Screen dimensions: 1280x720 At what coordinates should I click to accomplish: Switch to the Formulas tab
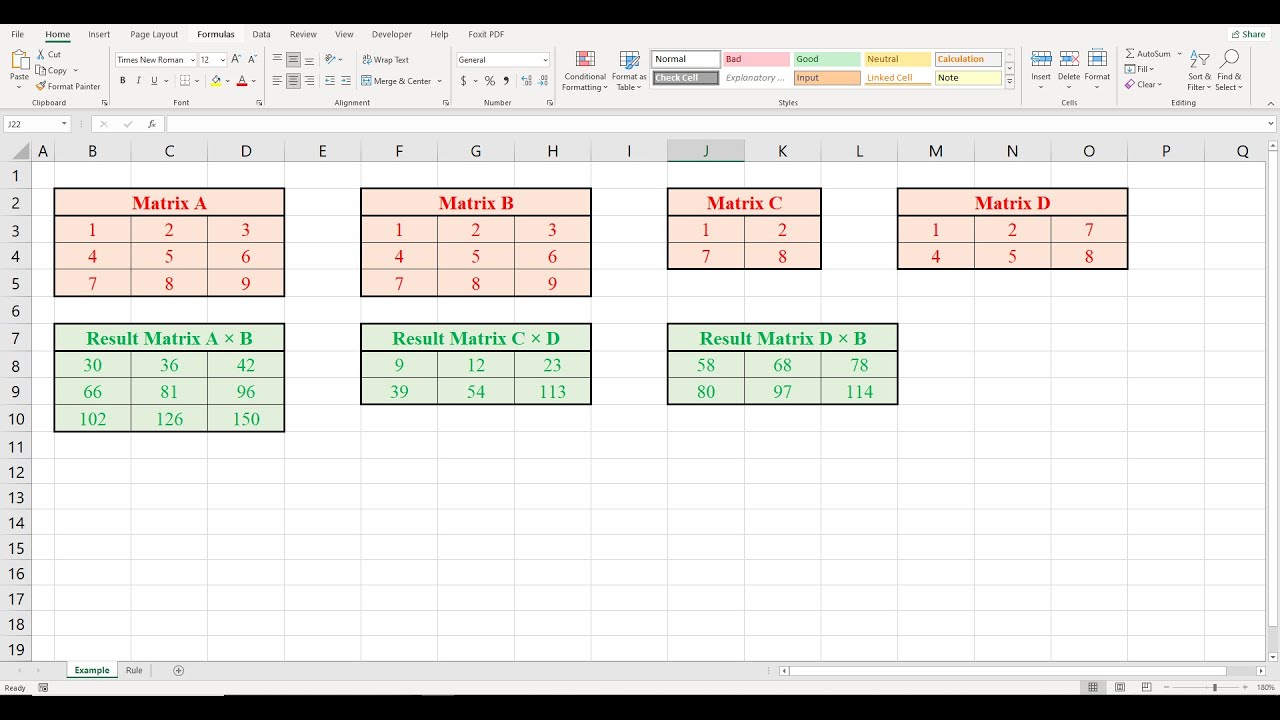[x=215, y=34]
